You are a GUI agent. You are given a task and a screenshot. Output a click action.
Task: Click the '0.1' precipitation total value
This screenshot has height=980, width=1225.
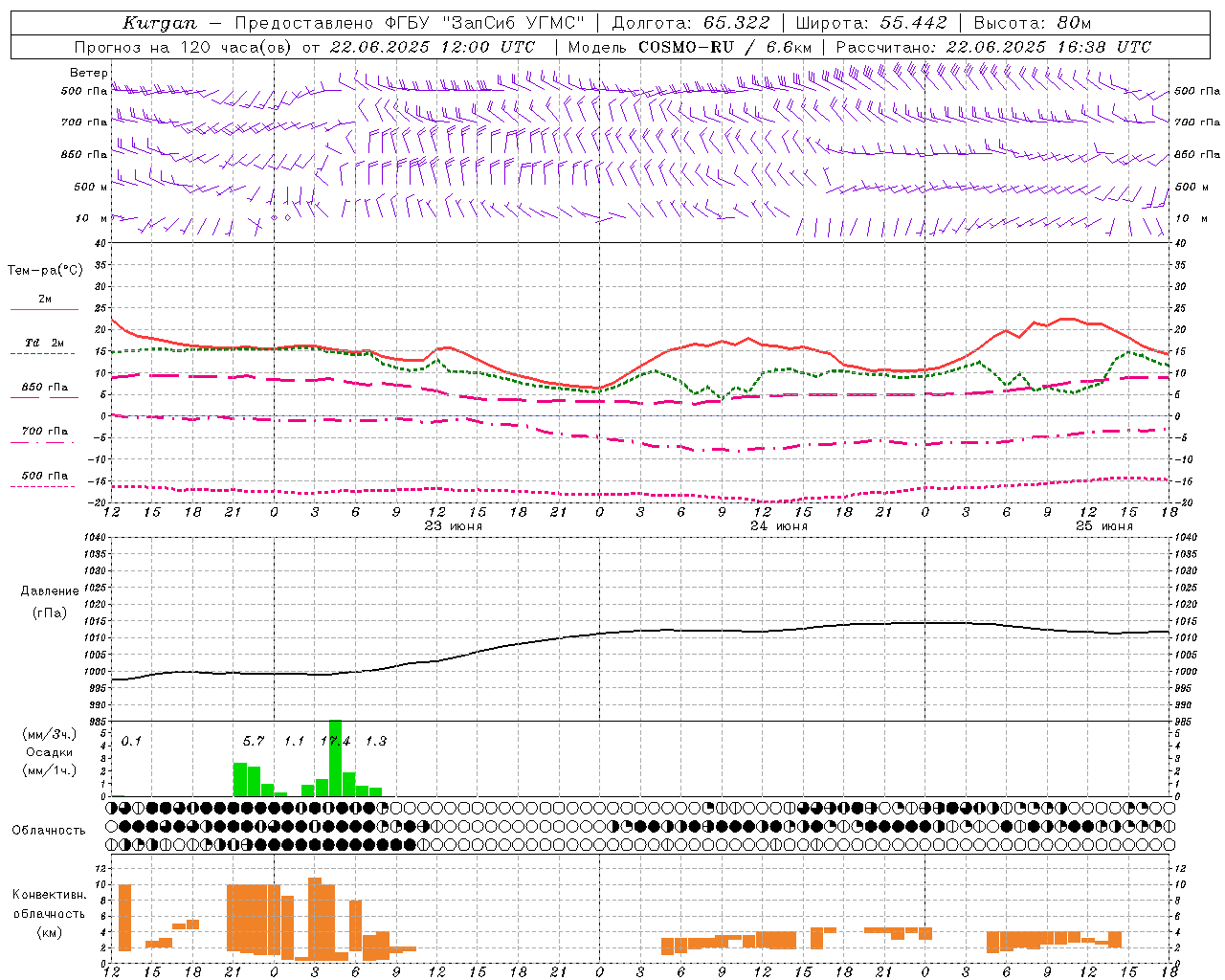(131, 742)
